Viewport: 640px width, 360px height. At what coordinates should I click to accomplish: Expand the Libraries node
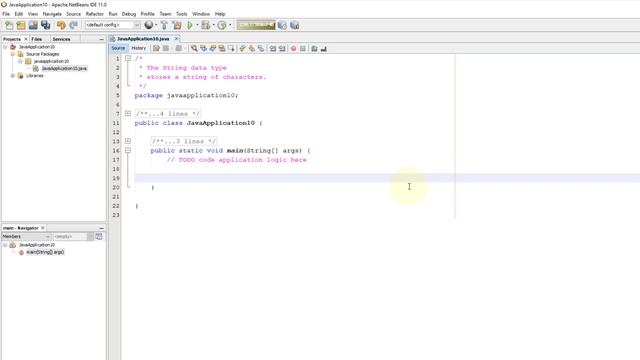(x=13, y=76)
